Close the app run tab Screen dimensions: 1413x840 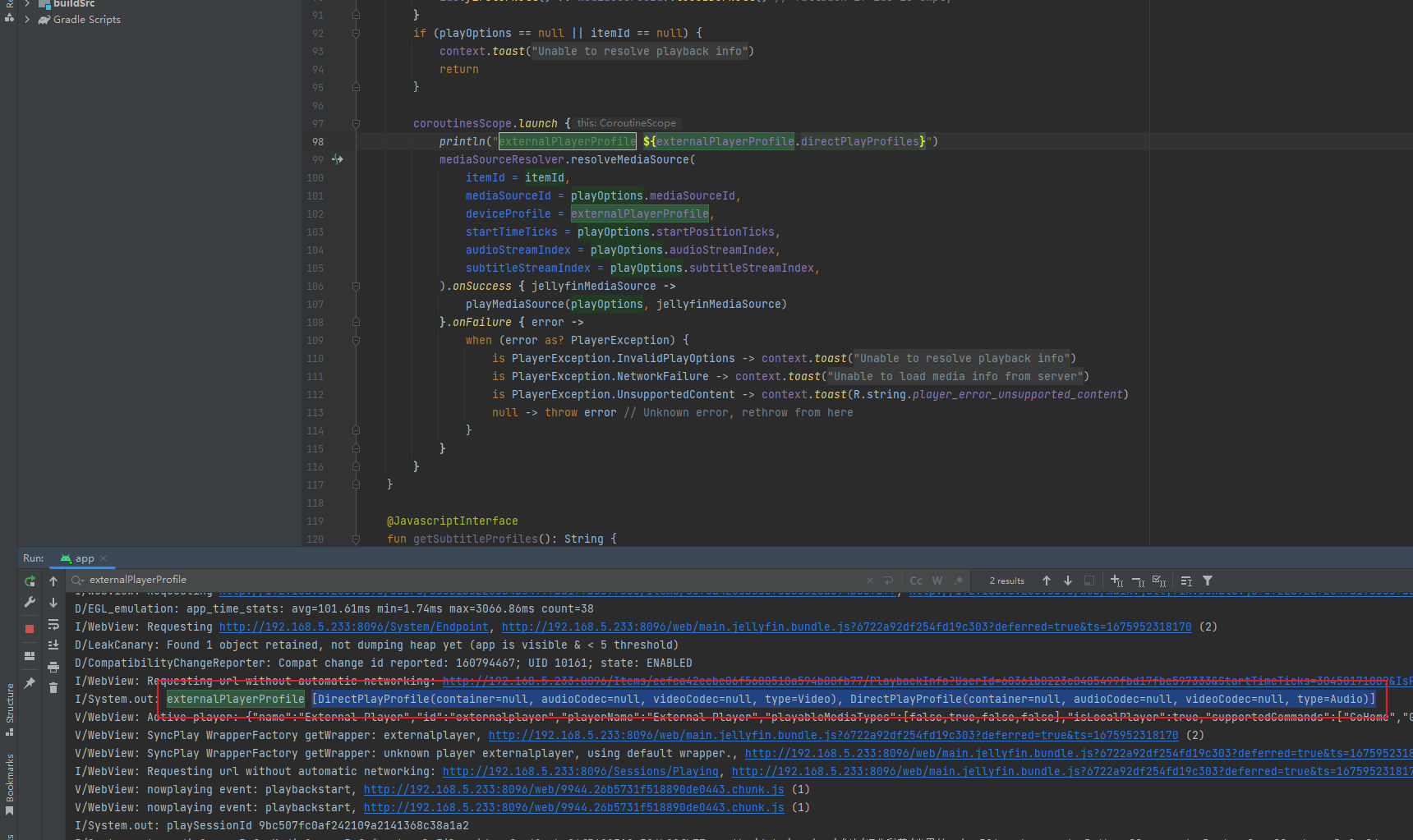tap(104, 558)
